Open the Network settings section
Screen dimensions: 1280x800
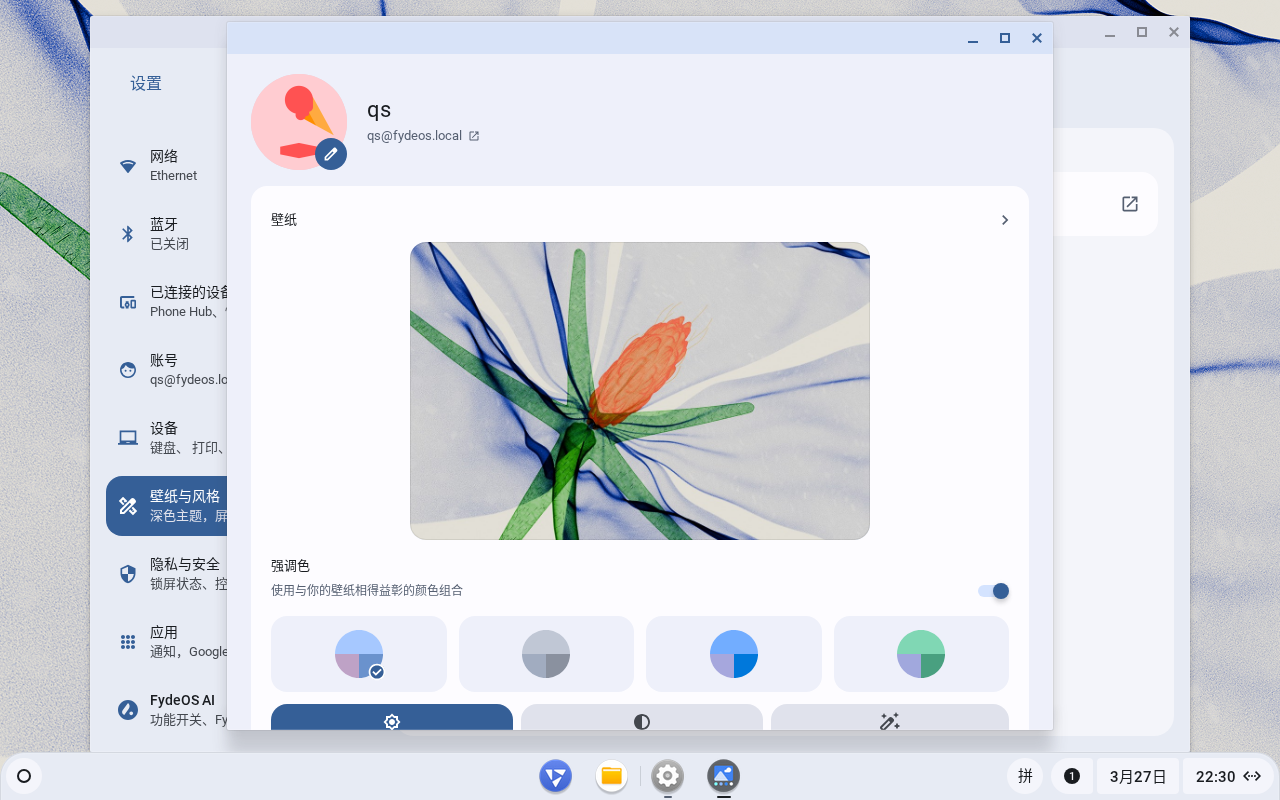pyautogui.click(x=165, y=166)
